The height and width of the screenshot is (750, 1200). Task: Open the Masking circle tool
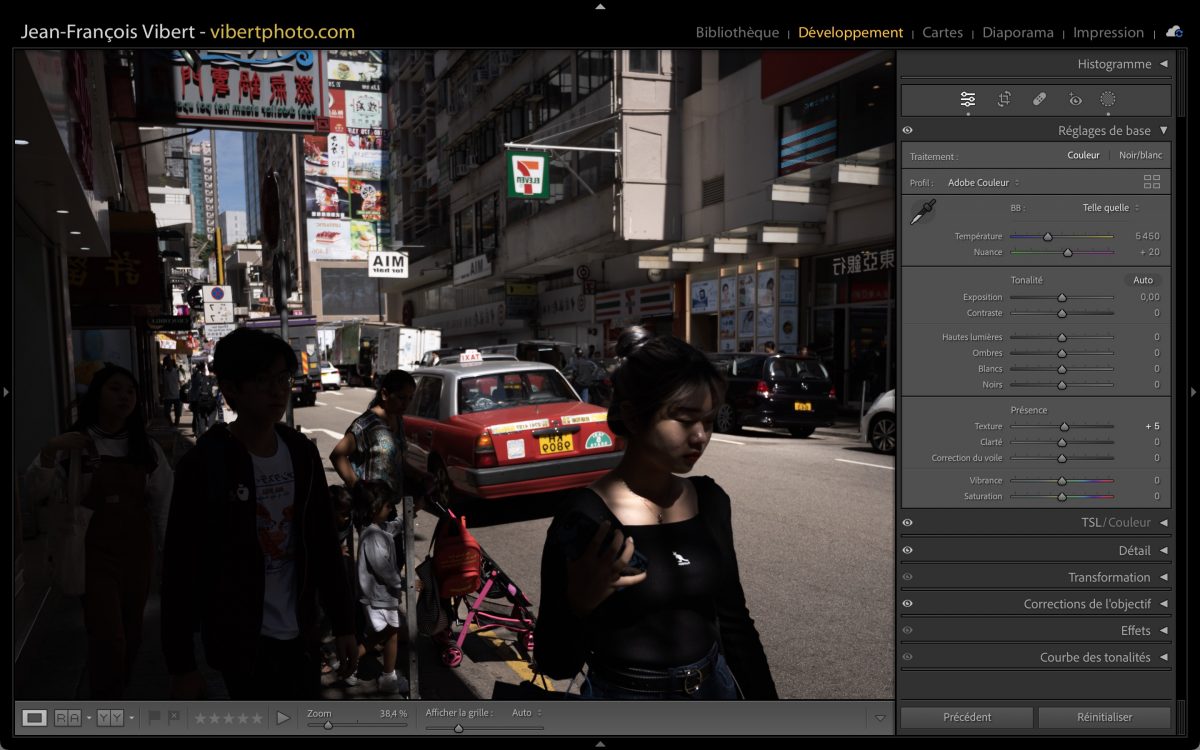click(1108, 99)
